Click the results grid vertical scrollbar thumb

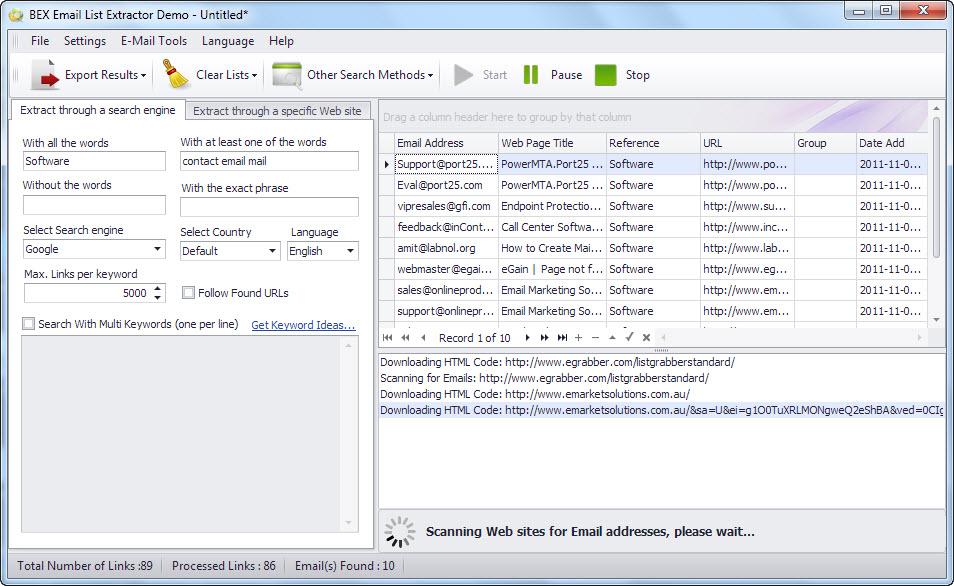936,186
